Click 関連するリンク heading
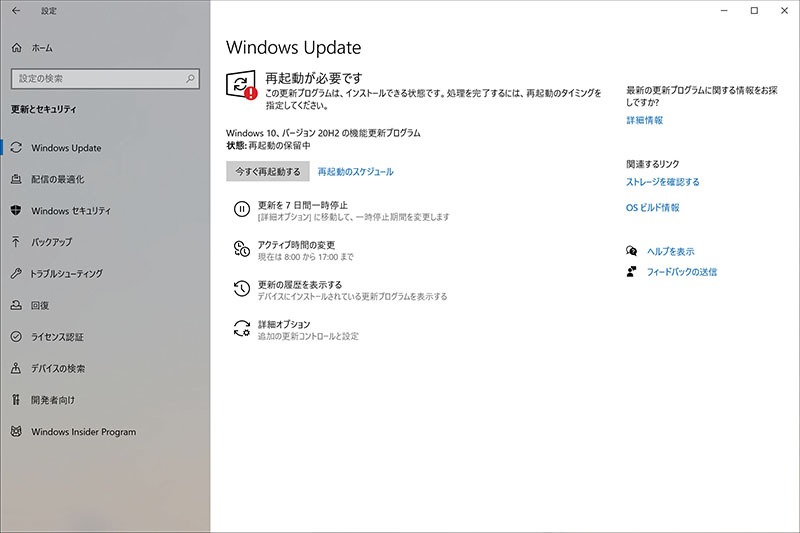This screenshot has width=800, height=533. click(653, 164)
